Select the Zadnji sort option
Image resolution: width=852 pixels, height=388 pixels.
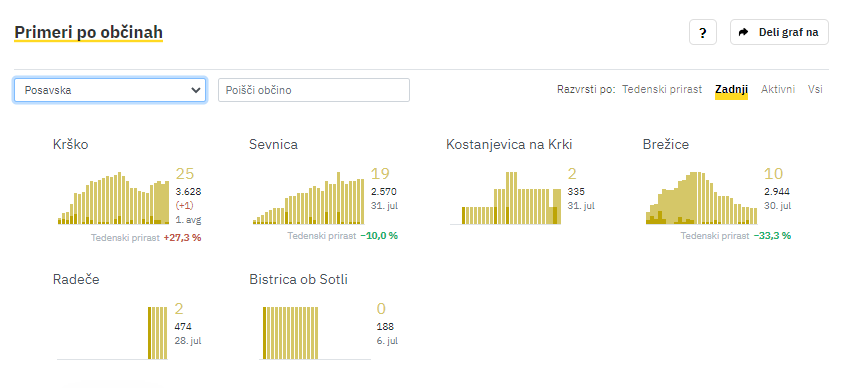731,90
